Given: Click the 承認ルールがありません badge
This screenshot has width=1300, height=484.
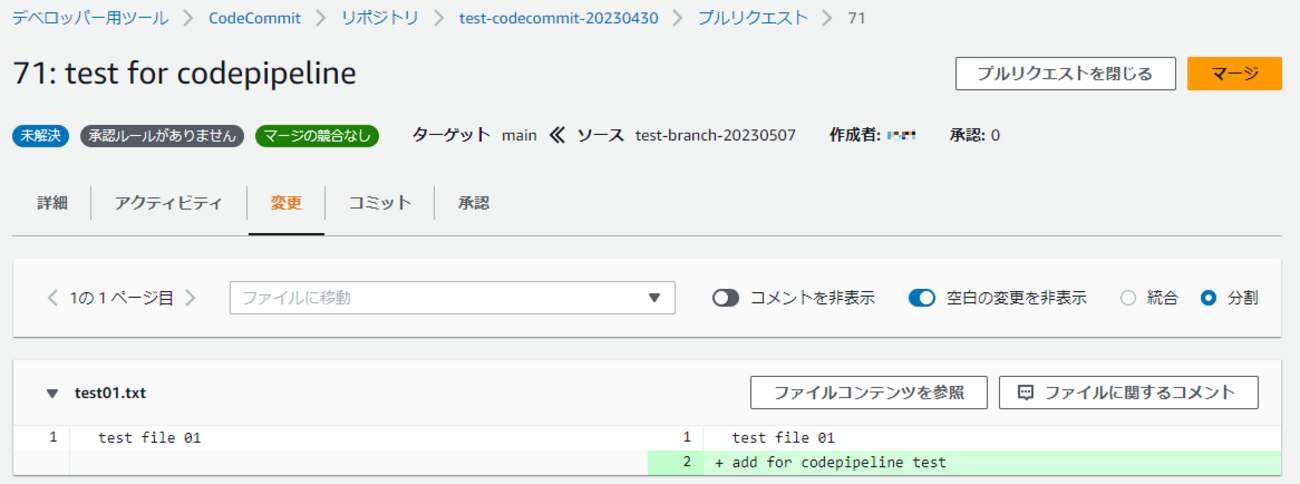Looking at the screenshot, I should (x=162, y=135).
